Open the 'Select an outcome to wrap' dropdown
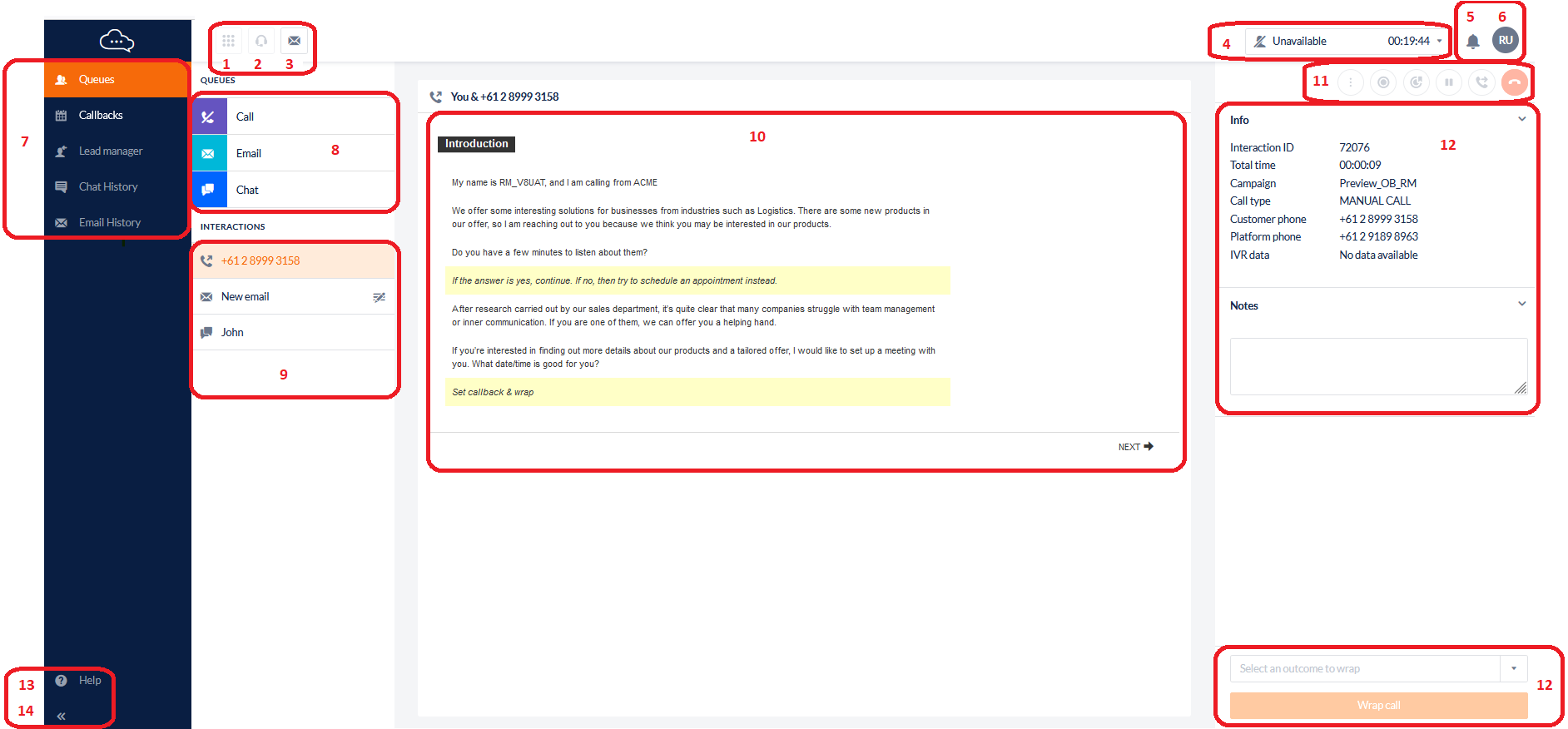Screen dimensions: 1568x729 point(1513,668)
